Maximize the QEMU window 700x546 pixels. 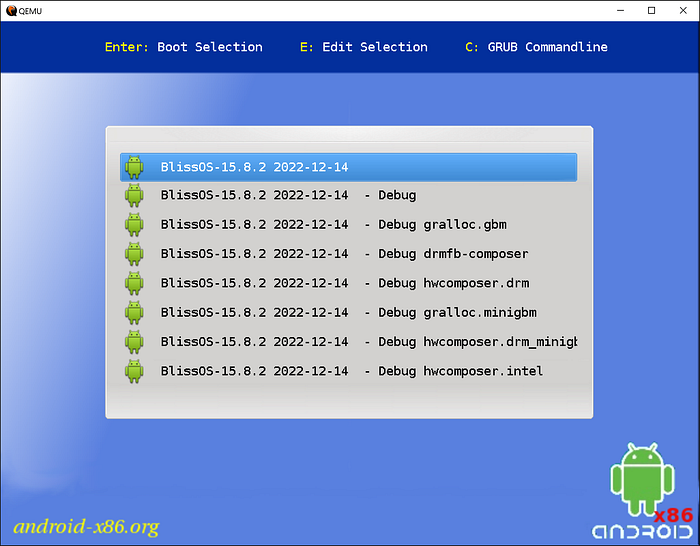tap(651, 11)
